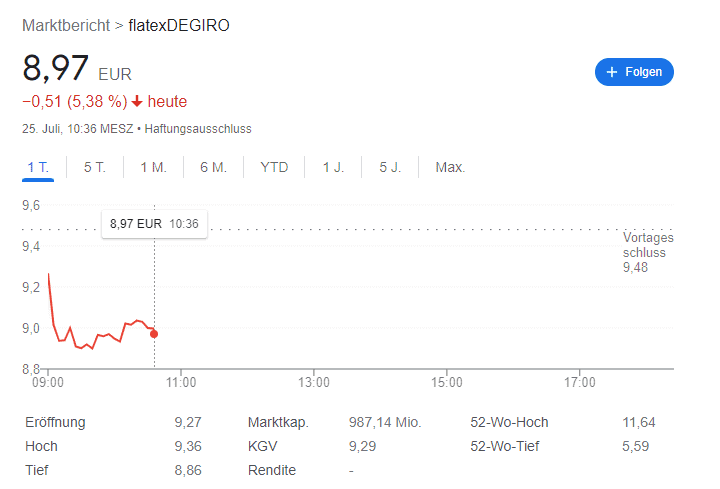Open the Marktbericht breadcrumb link
The image size is (720, 489).
66,25
